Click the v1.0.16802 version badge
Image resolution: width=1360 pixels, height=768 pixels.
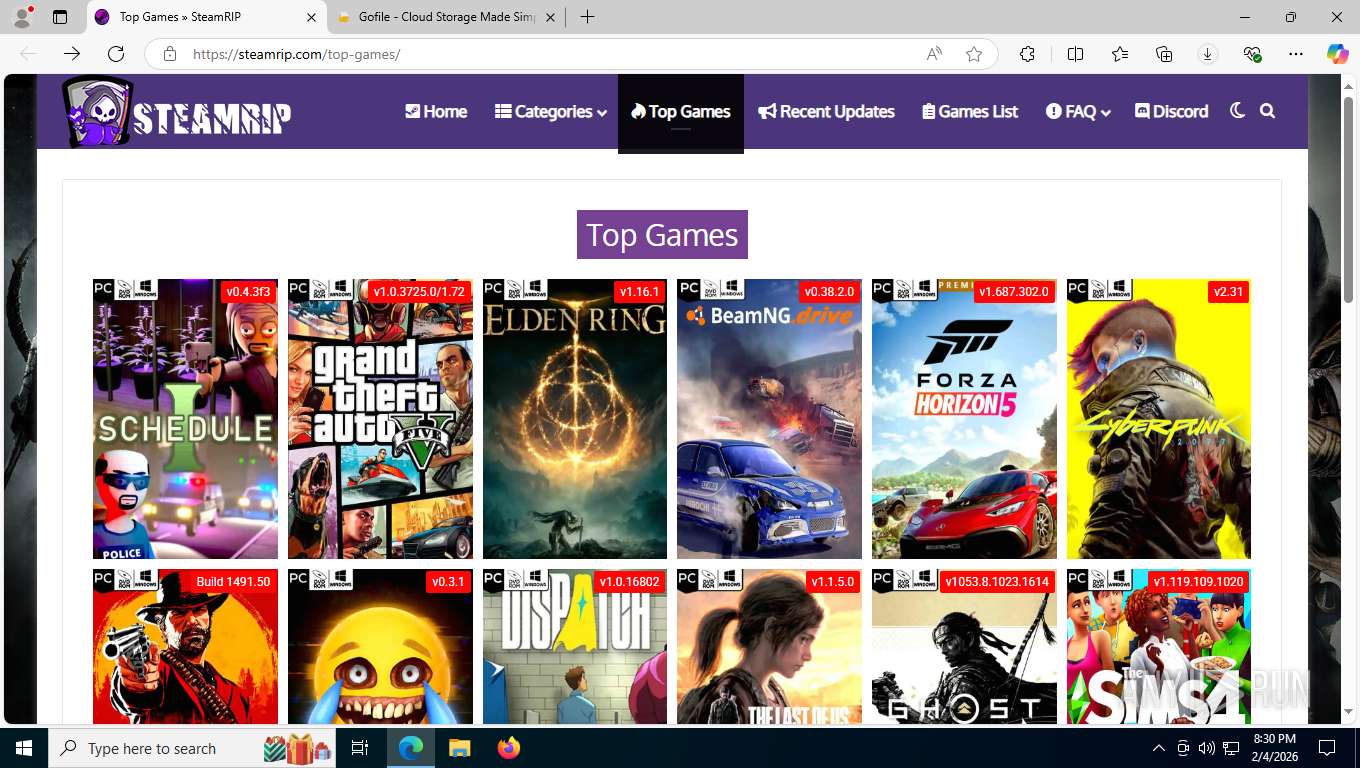[629, 582]
